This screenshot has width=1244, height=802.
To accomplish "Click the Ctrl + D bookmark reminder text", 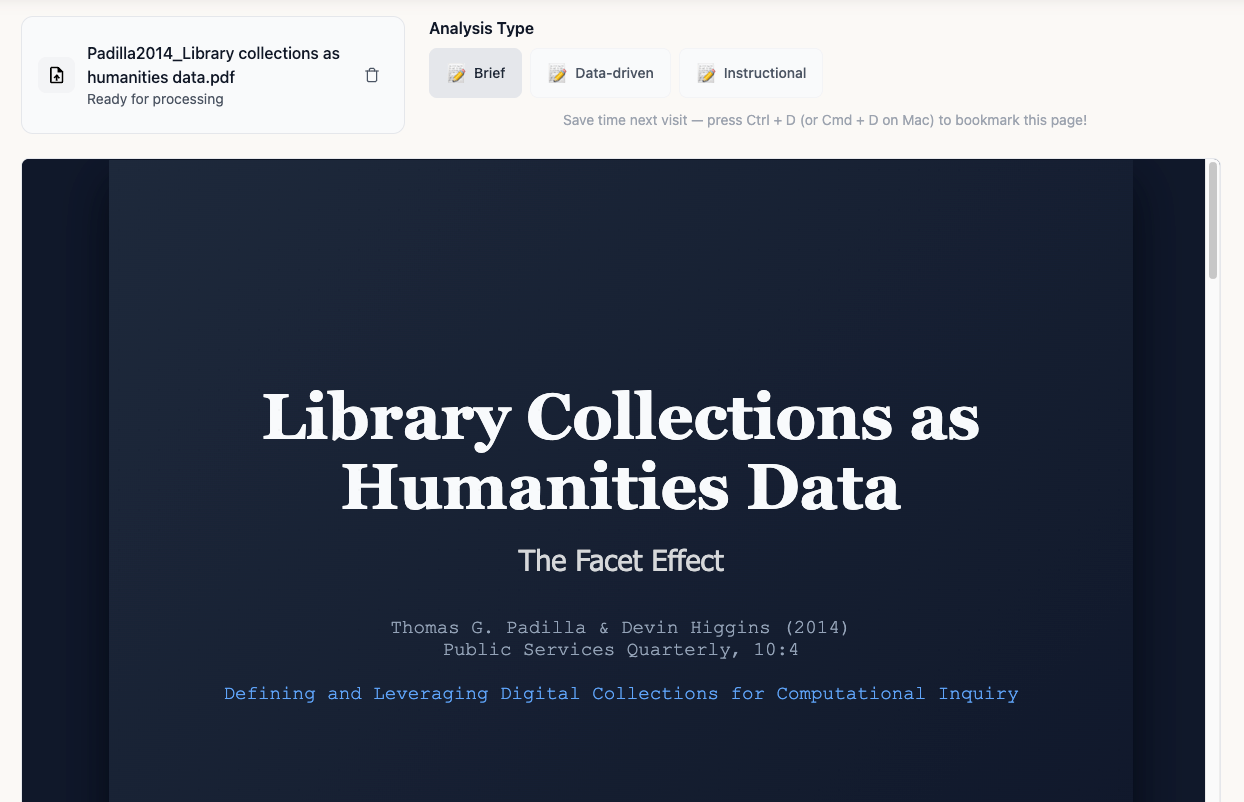I will click(825, 119).
